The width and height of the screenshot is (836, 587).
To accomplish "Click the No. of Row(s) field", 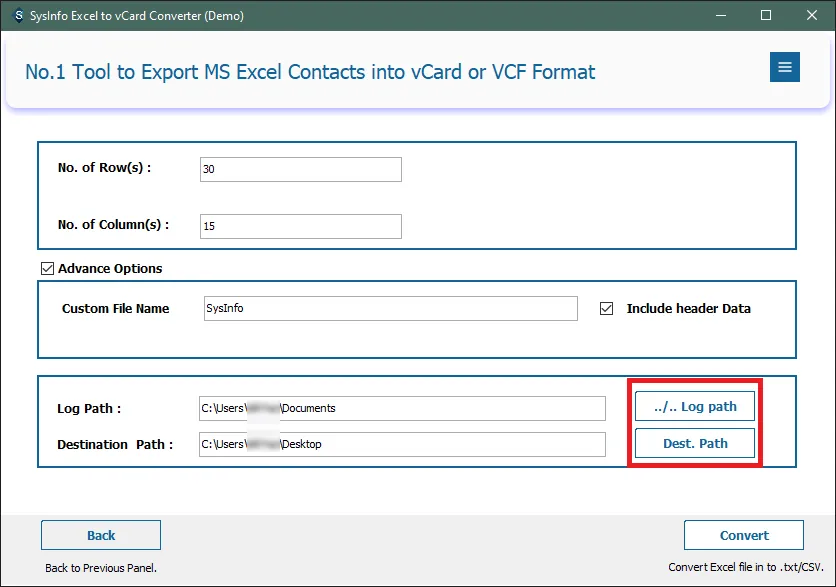I will (x=300, y=169).
